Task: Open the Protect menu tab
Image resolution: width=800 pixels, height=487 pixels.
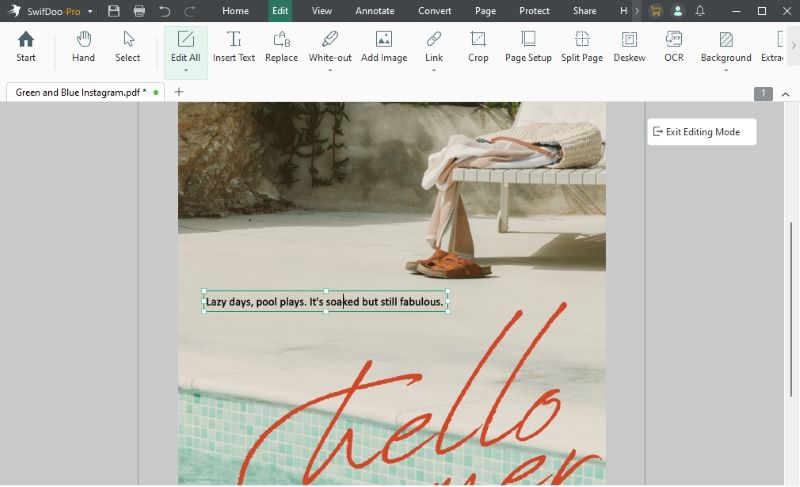Action: point(534,11)
